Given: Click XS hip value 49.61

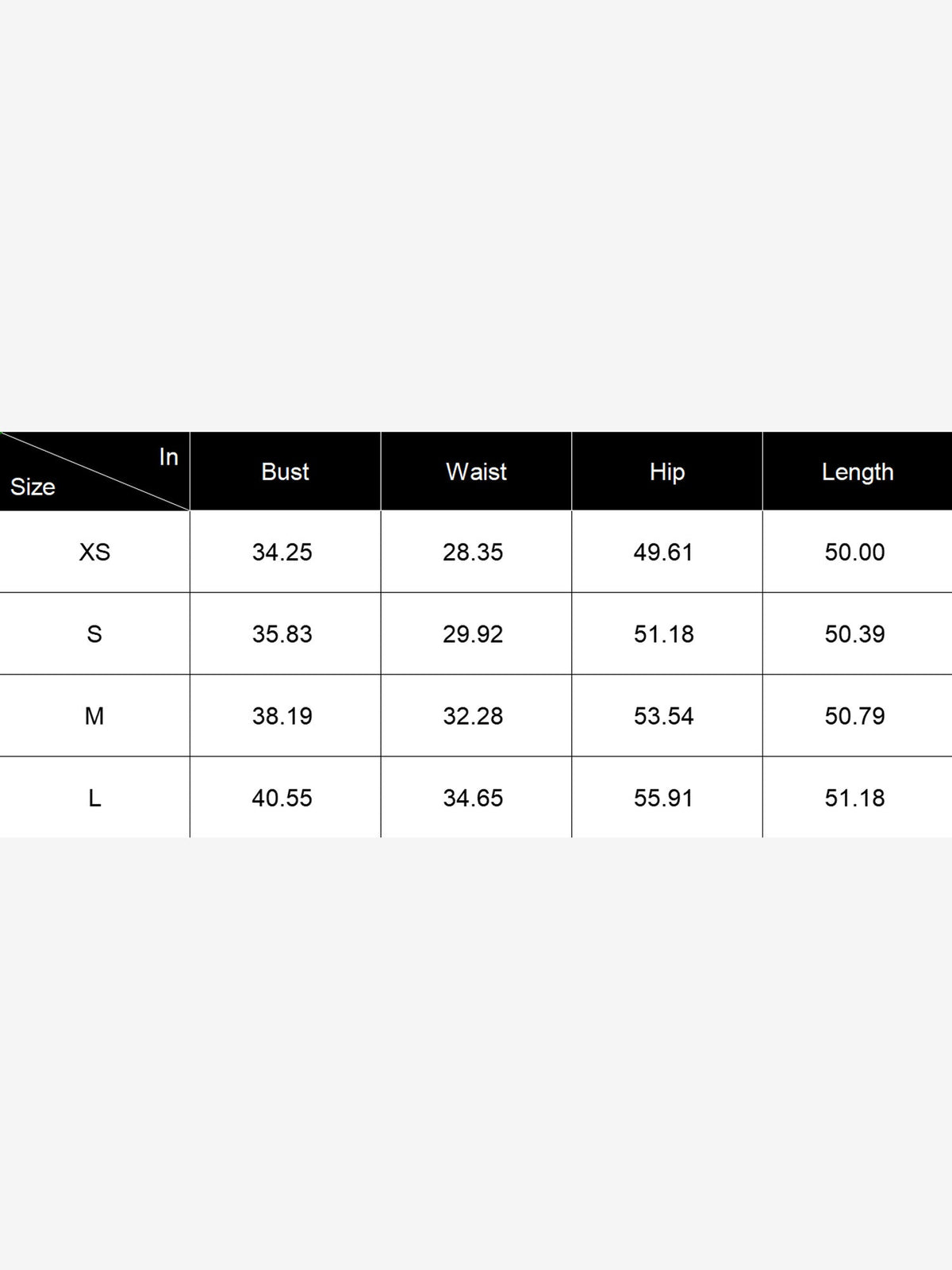Looking at the screenshot, I should (663, 552).
